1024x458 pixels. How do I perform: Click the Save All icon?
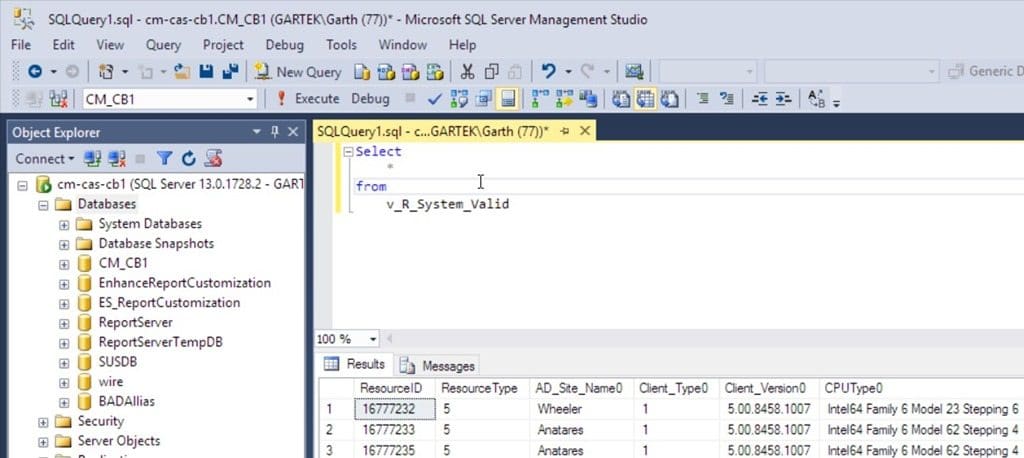(x=230, y=72)
